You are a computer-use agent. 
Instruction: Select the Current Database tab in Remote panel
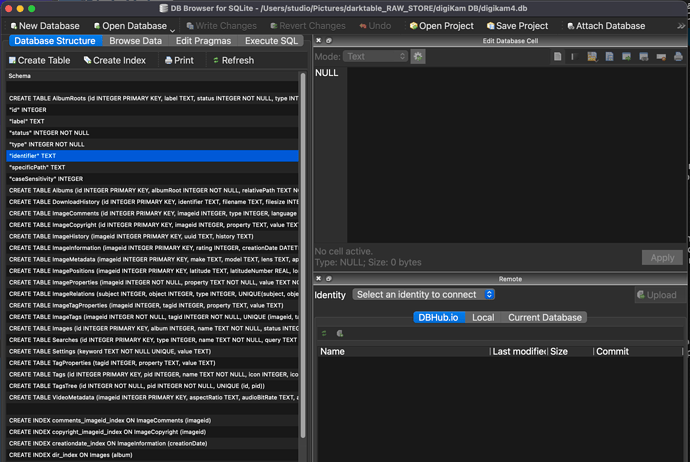(545, 317)
